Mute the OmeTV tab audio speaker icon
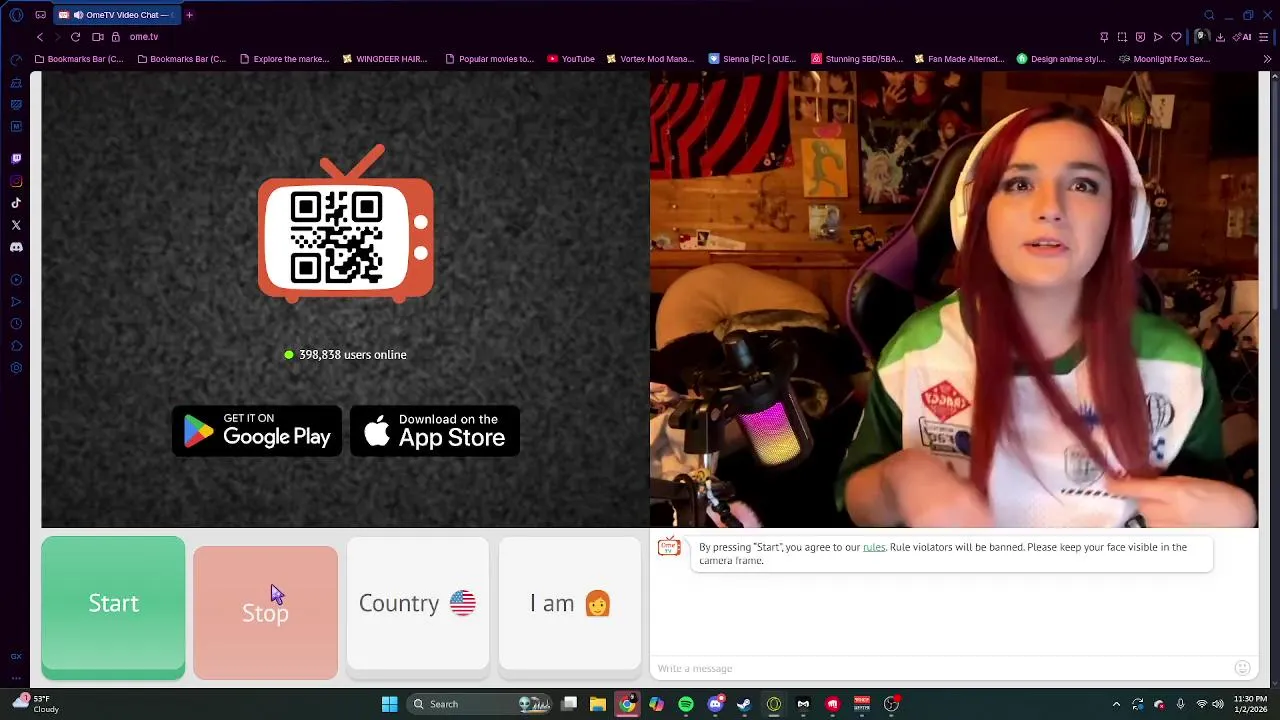Screen dimensions: 1280x720 (77, 15)
